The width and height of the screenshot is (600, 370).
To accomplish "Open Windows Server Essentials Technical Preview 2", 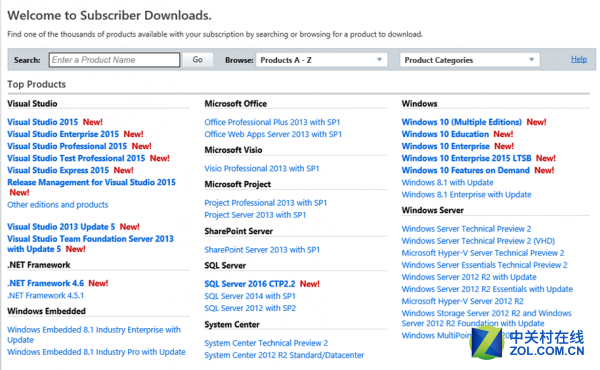I will [484, 265].
